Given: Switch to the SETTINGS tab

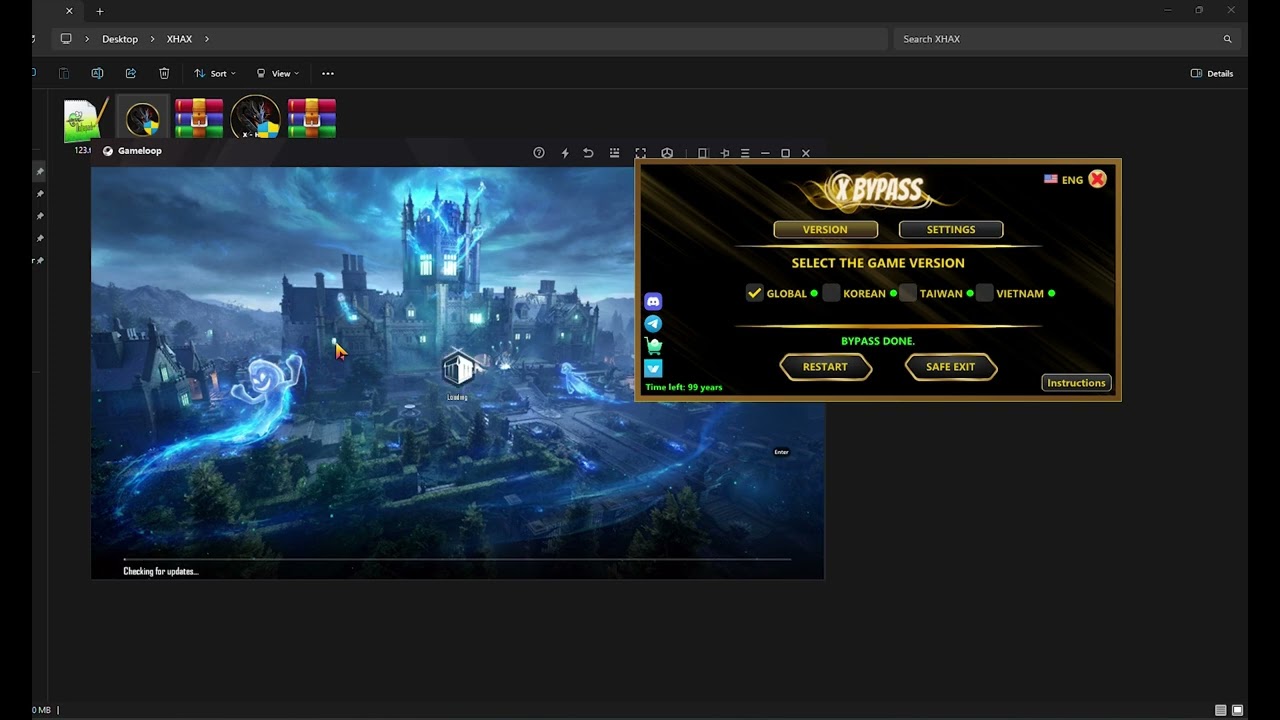Looking at the screenshot, I should click(951, 230).
